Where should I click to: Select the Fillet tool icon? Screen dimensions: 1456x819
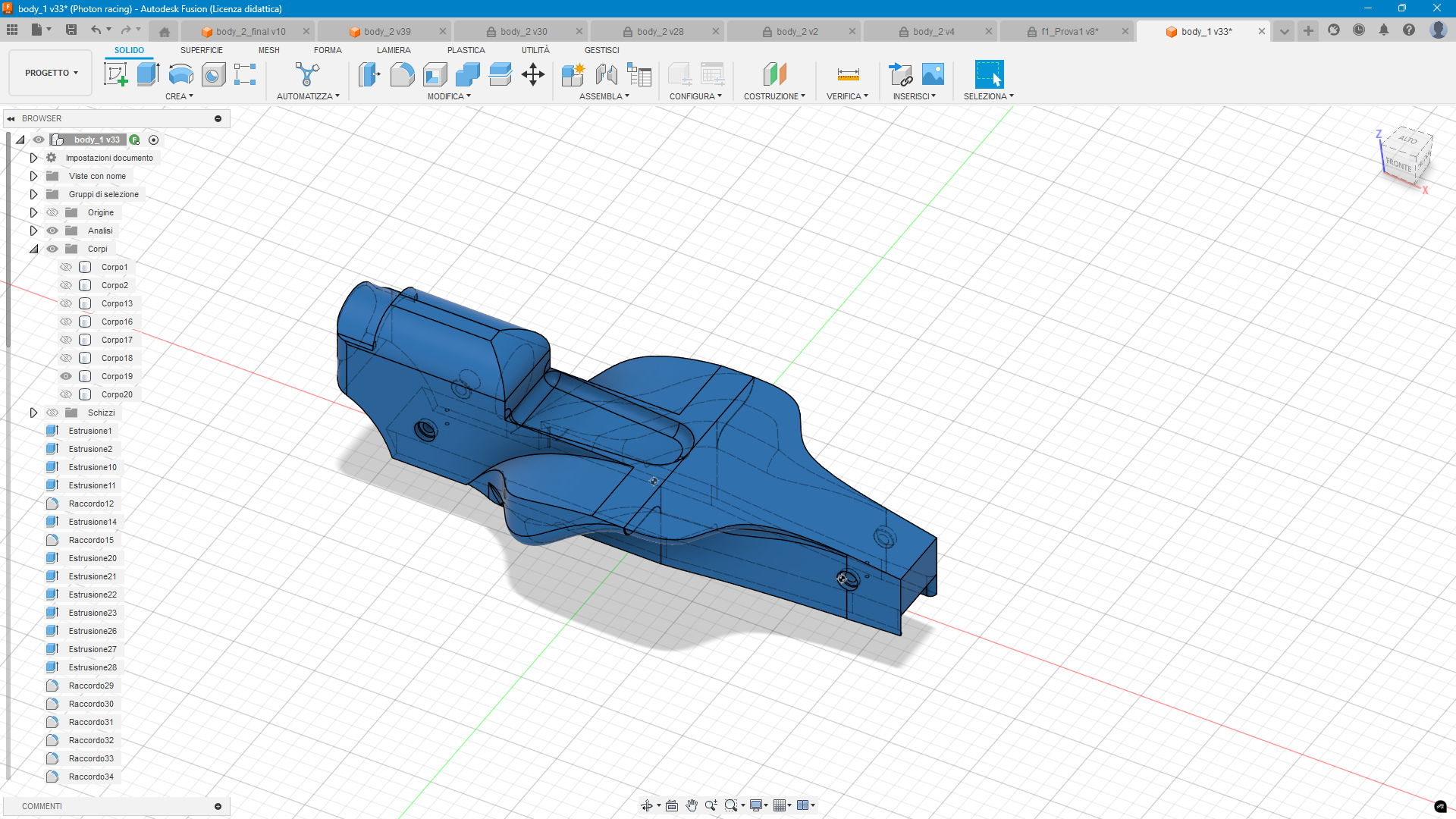[402, 74]
